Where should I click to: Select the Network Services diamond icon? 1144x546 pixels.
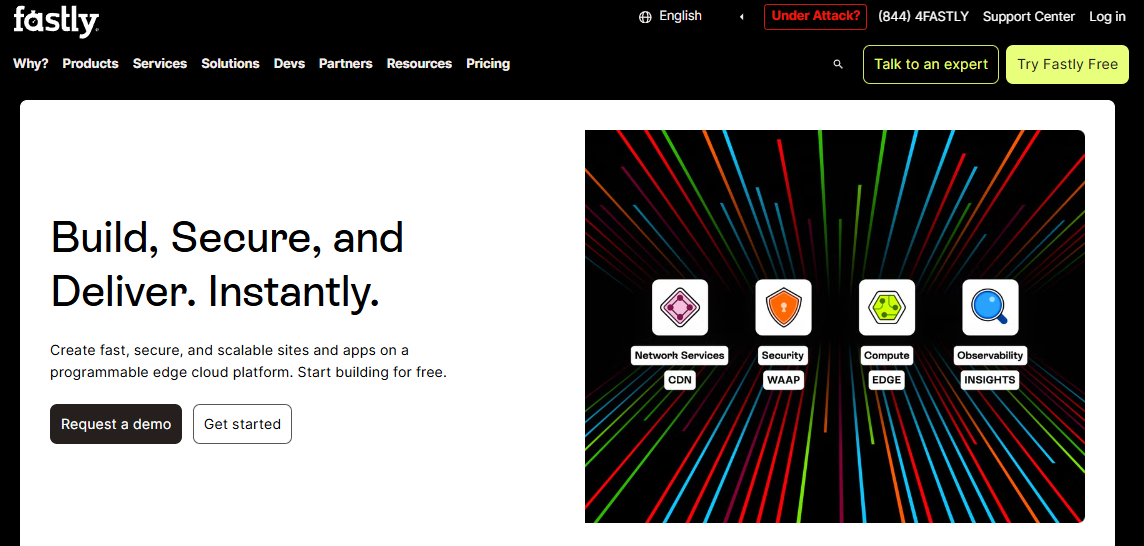point(679,307)
